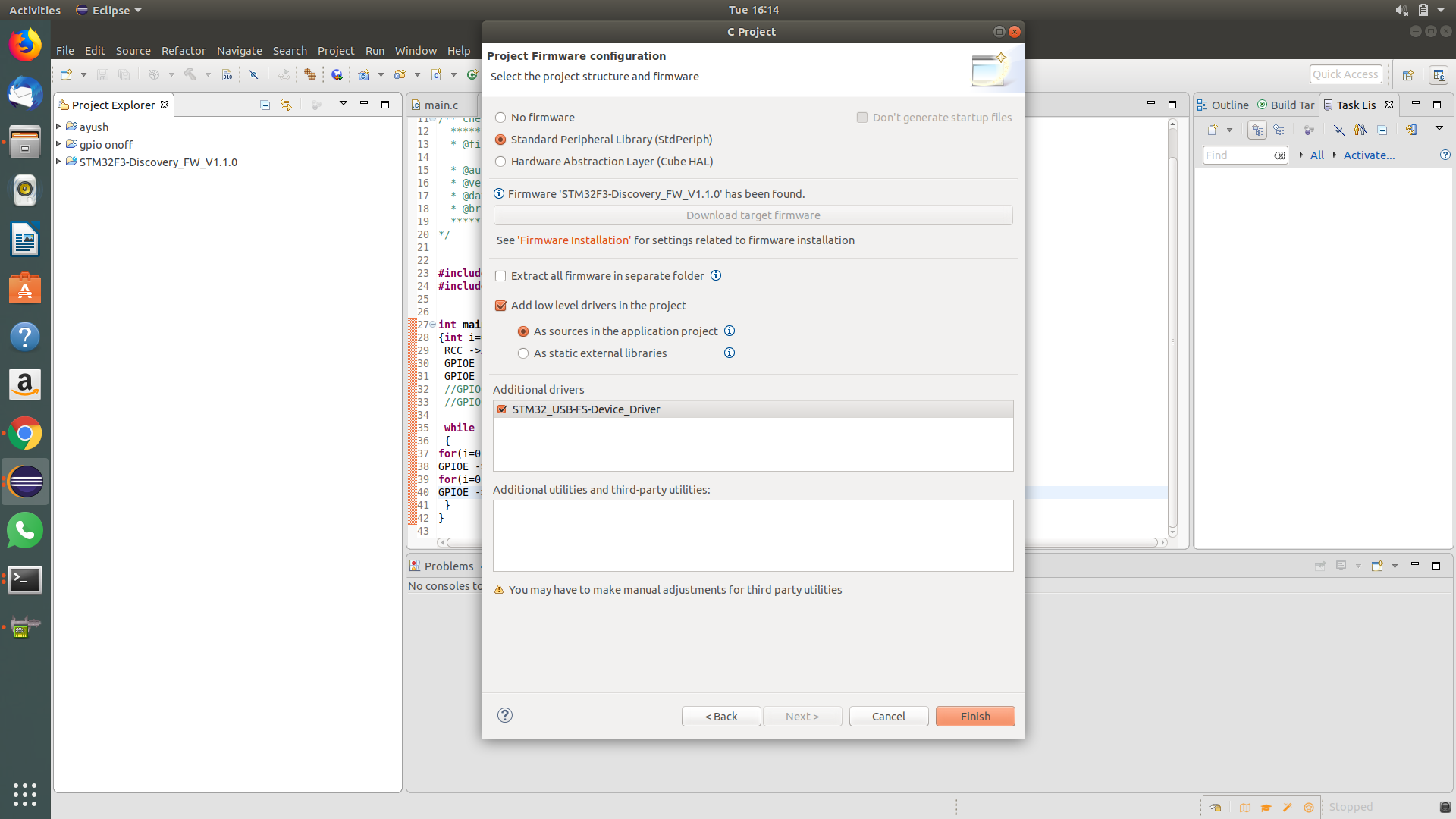This screenshot has height=819, width=1456.
Task: Select the No firmware radio button
Action: coord(500,118)
